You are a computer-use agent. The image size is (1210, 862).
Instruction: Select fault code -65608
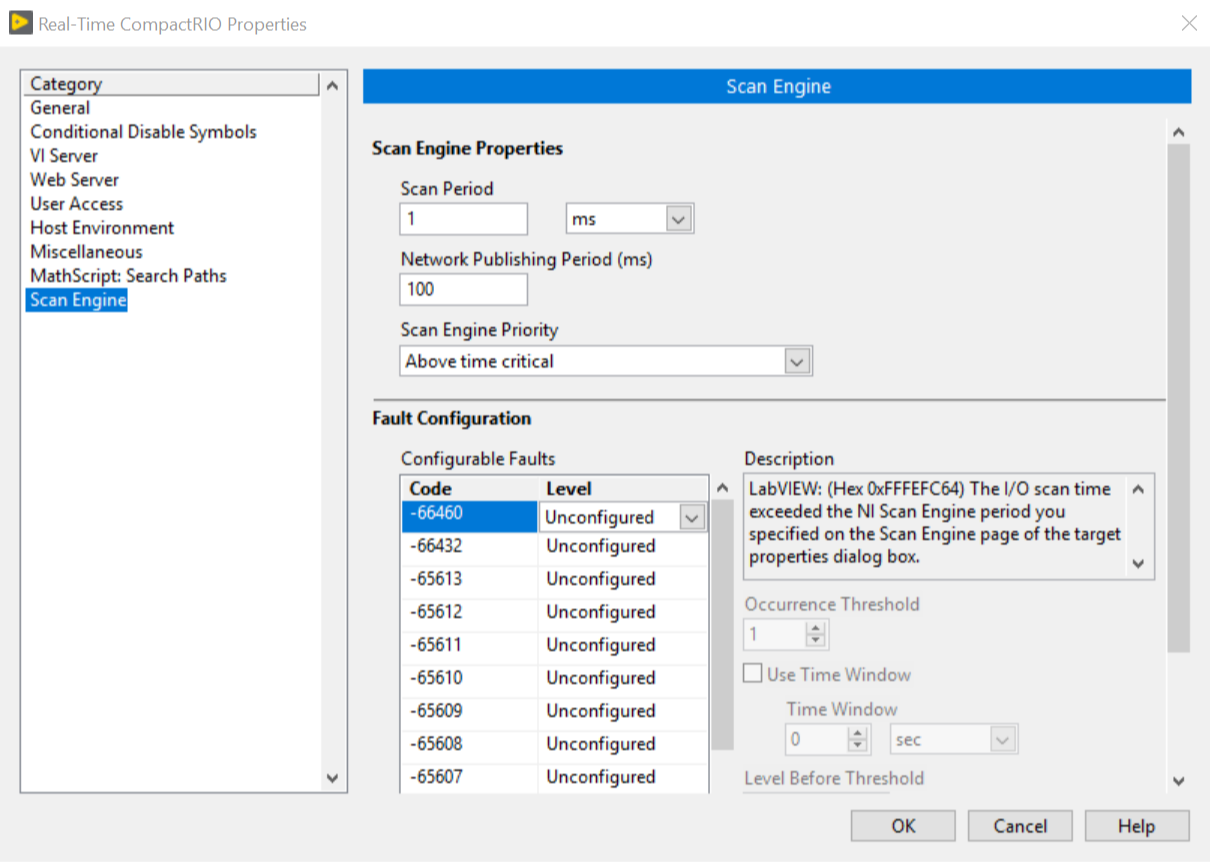tap(469, 744)
